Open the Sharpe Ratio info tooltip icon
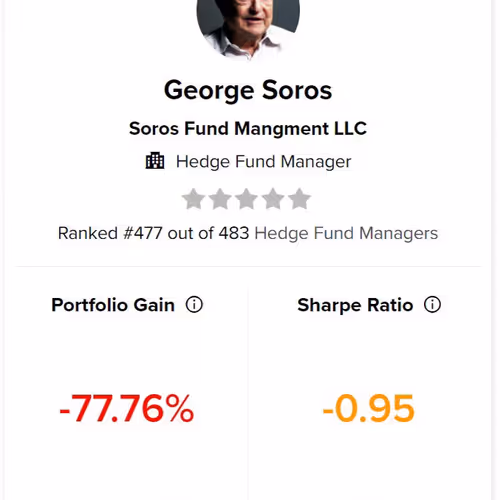 click(432, 305)
